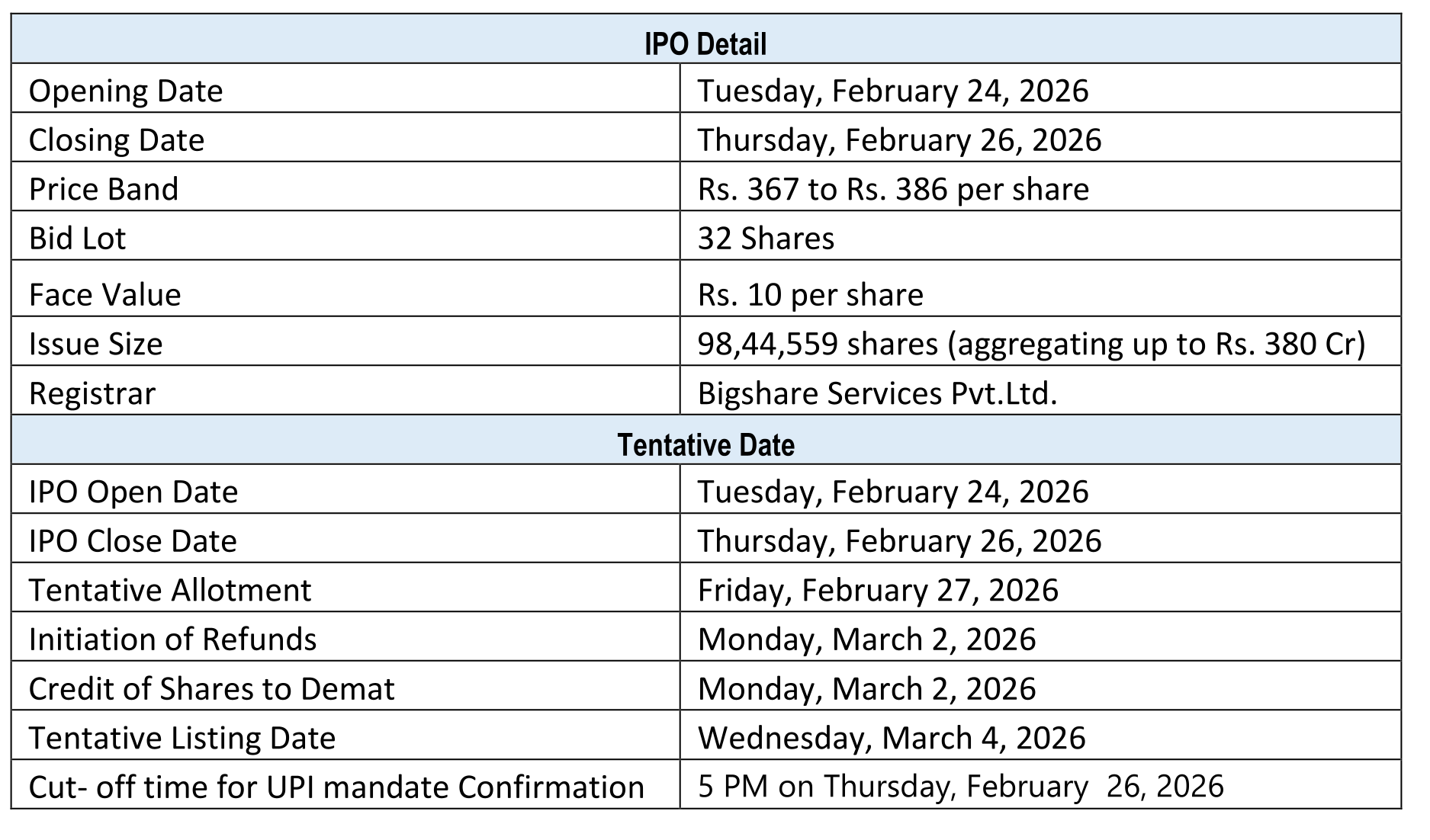This screenshot has width=1430, height=840.
Task: Click the Tentative Date section header
Action: coord(705,445)
